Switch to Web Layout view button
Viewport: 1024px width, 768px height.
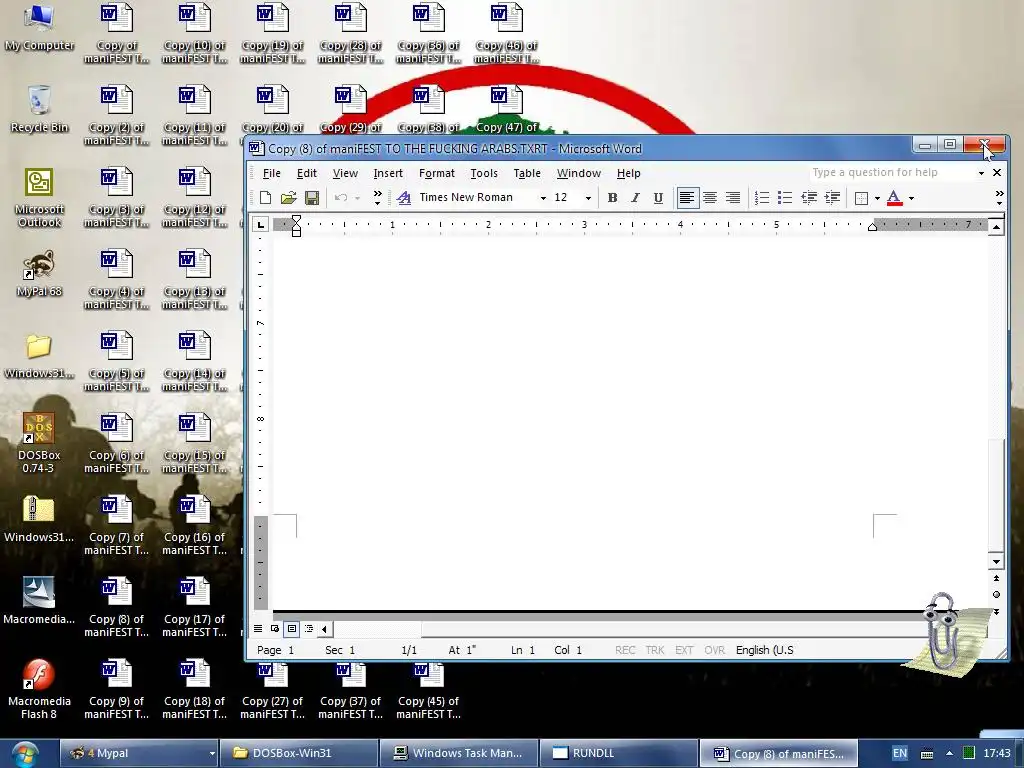click(x=275, y=629)
